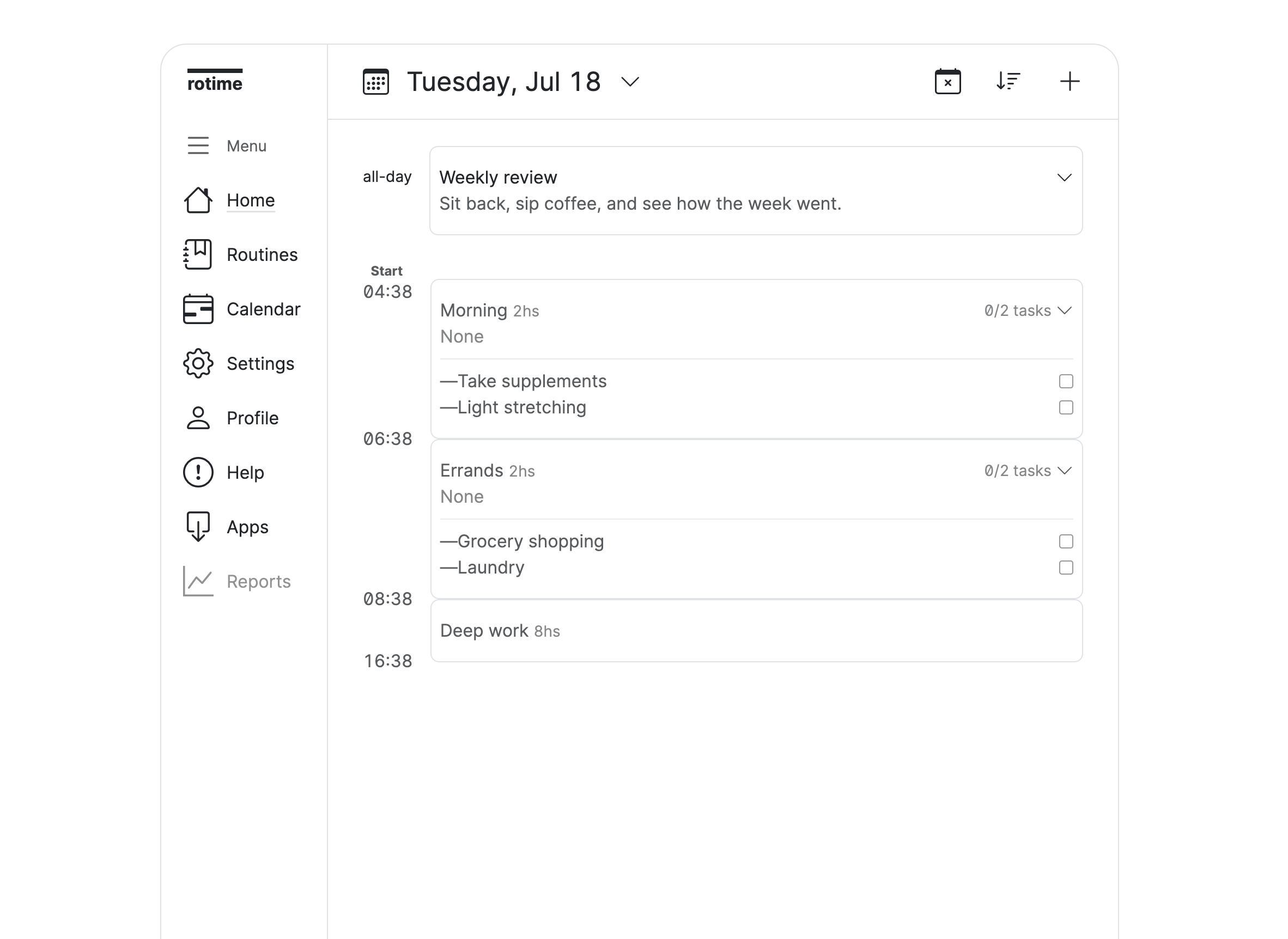Viewport: 1288px width, 939px height.
Task: Click the Settings gear icon
Action: [x=198, y=363]
